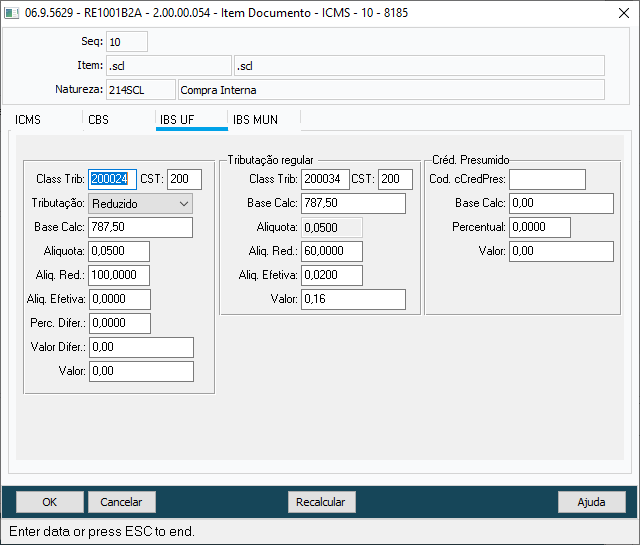Click left panel Base Calc field 787,50
Viewport: 640px width, 545px height.
point(140,227)
